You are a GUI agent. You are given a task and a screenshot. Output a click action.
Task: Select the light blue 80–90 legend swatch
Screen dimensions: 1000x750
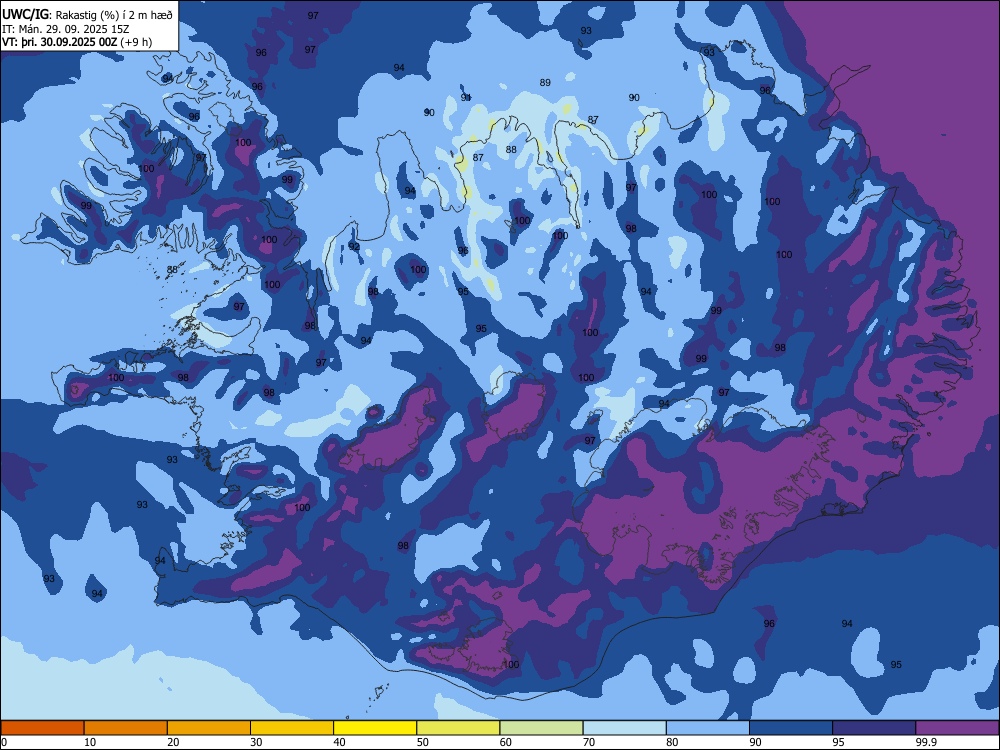pos(708,728)
